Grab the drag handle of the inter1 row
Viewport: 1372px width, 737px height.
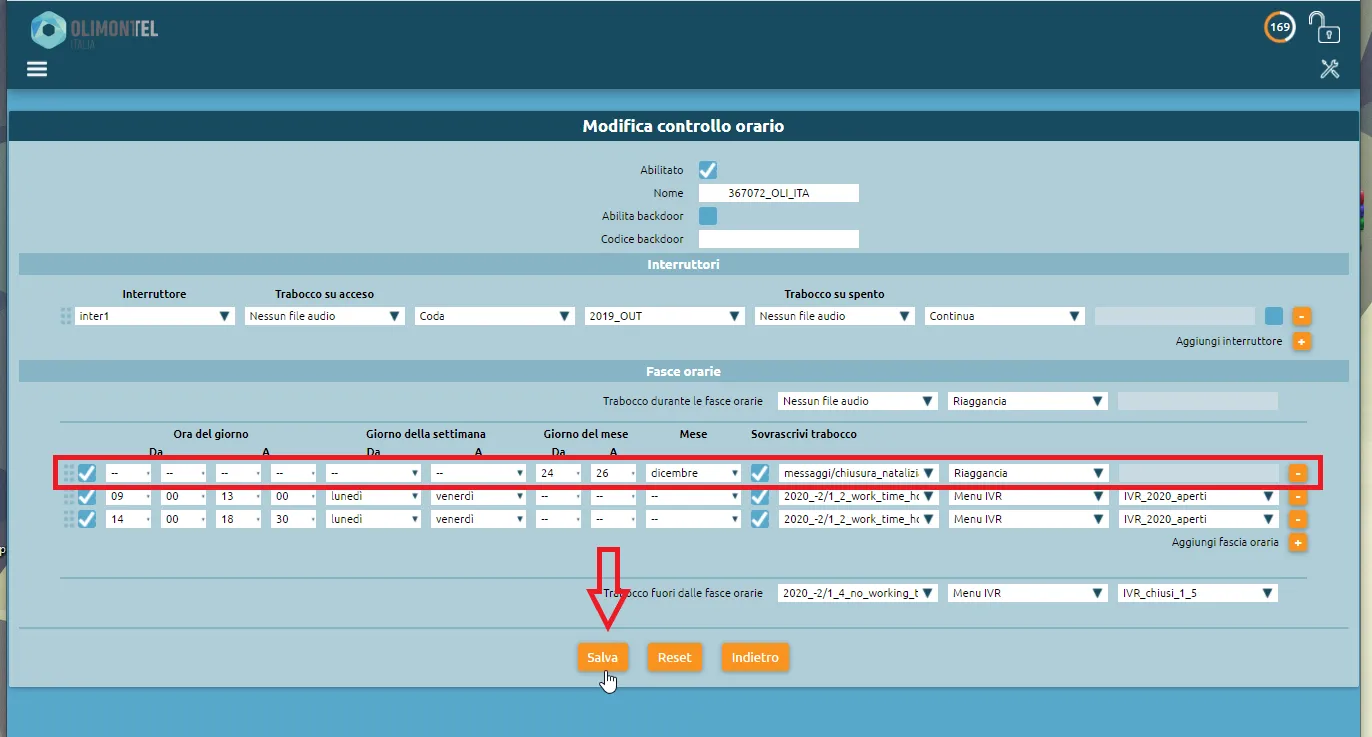click(66, 316)
